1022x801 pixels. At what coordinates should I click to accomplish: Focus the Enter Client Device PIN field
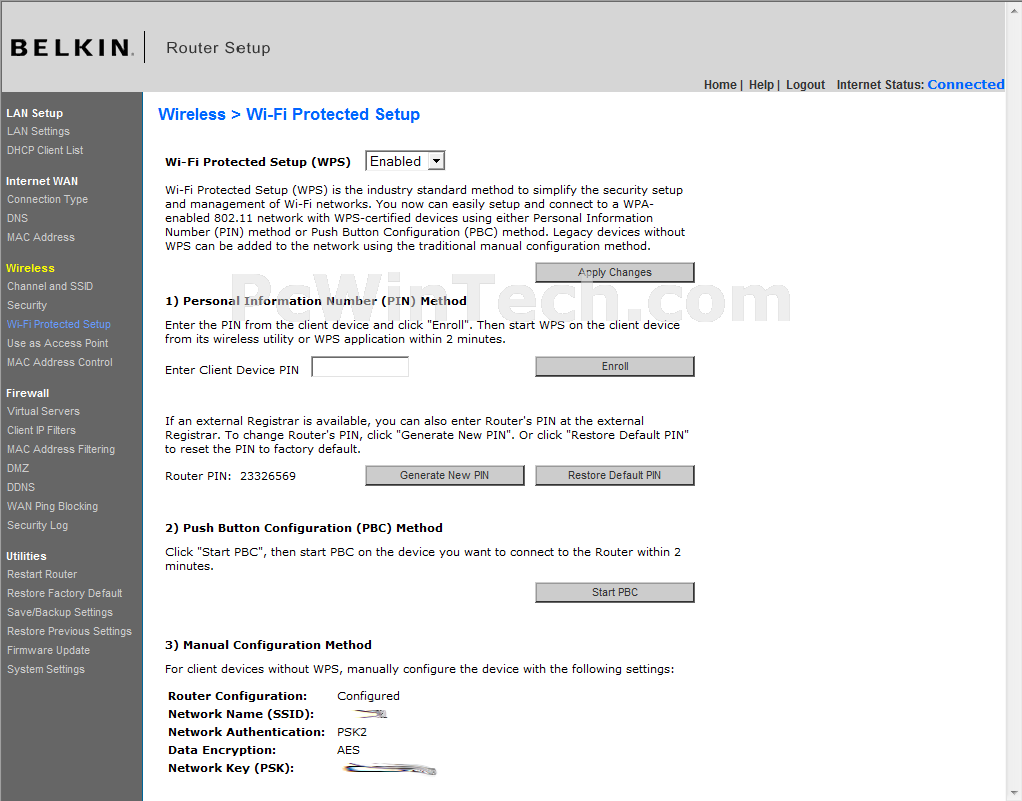coord(360,367)
